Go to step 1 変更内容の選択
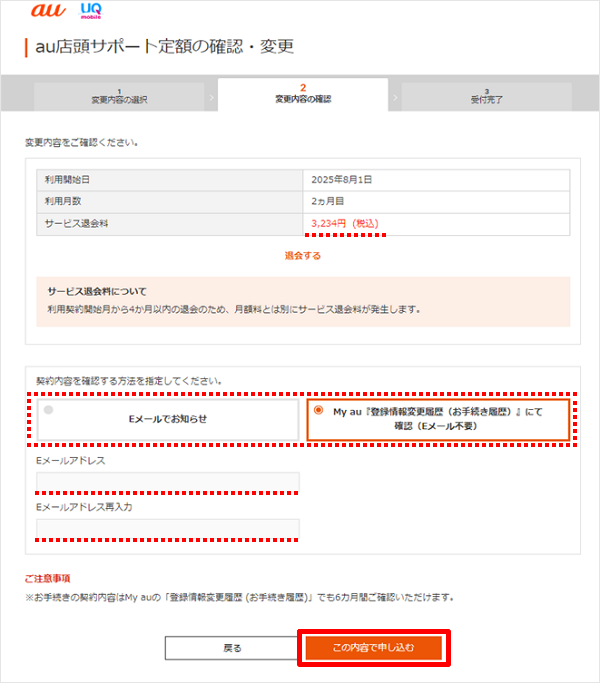Viewport: 600px width, 683px height. 119,96
